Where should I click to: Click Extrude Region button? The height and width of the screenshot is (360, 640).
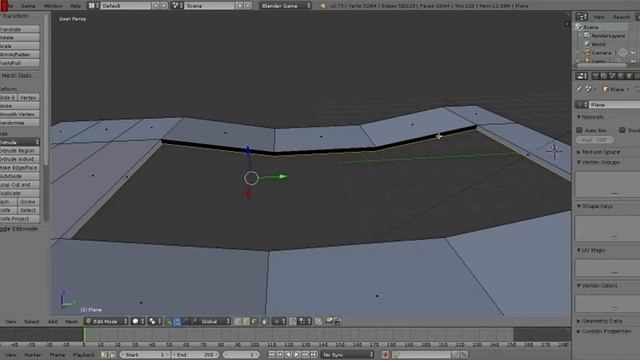(x=19, y=151)
